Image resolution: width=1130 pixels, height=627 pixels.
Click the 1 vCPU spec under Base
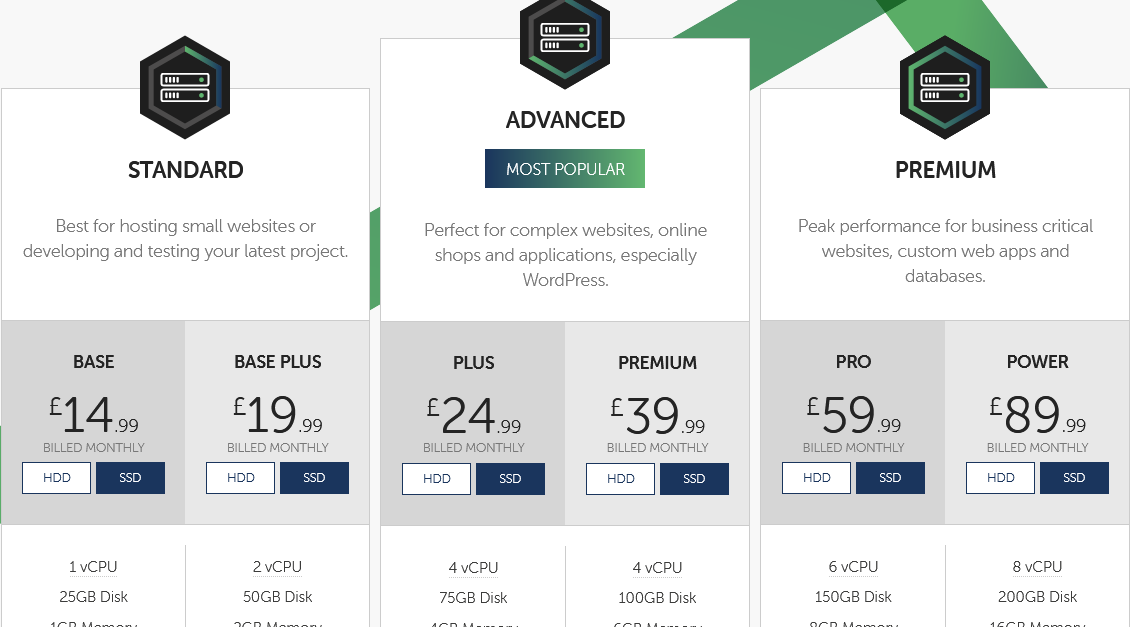tap(93, 567)
